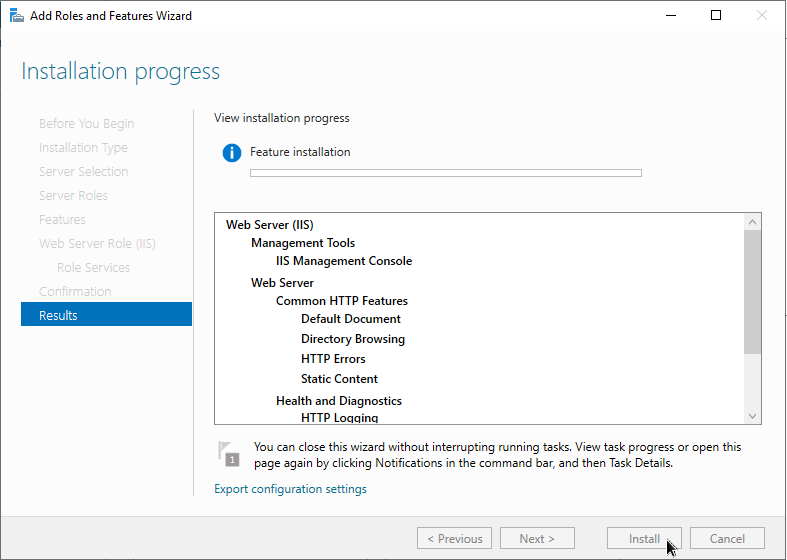Image resolution: width=787 pixels, height=560 pixels.
Task: Click Health and Diagnostics entry
Action: (x=339, y=401)
